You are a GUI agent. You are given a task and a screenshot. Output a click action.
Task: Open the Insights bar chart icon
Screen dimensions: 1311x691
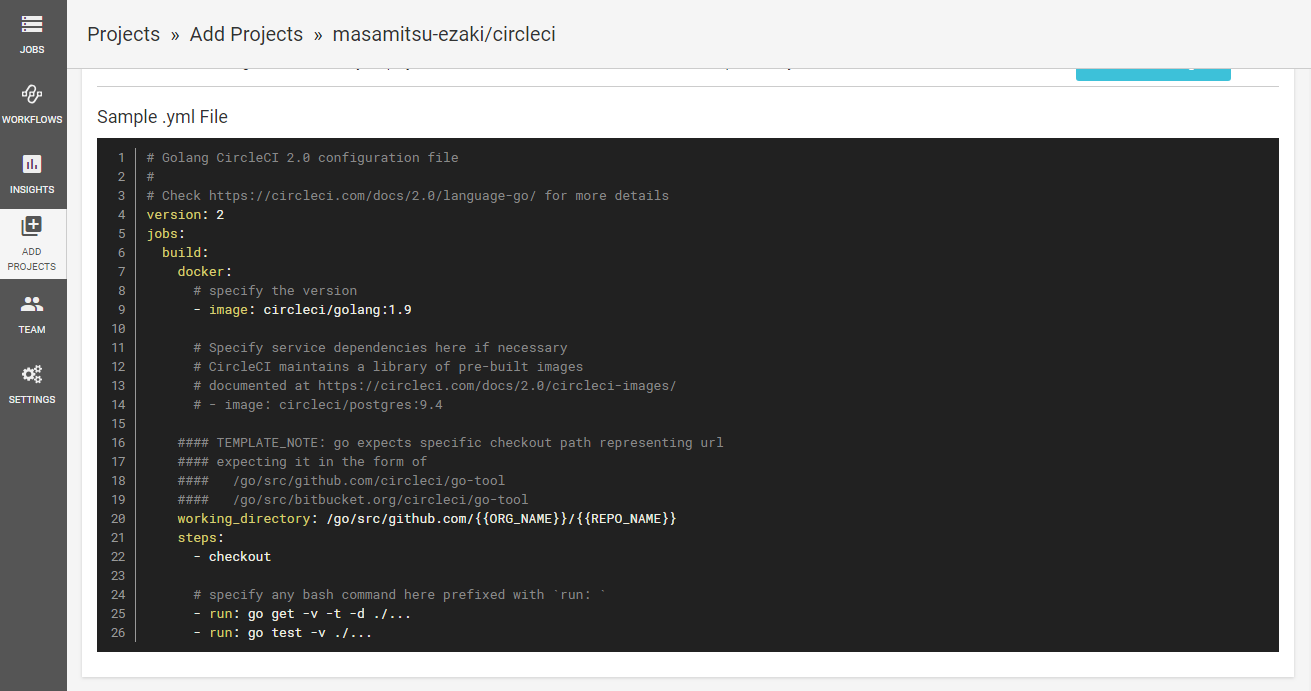tap(32, 164)
